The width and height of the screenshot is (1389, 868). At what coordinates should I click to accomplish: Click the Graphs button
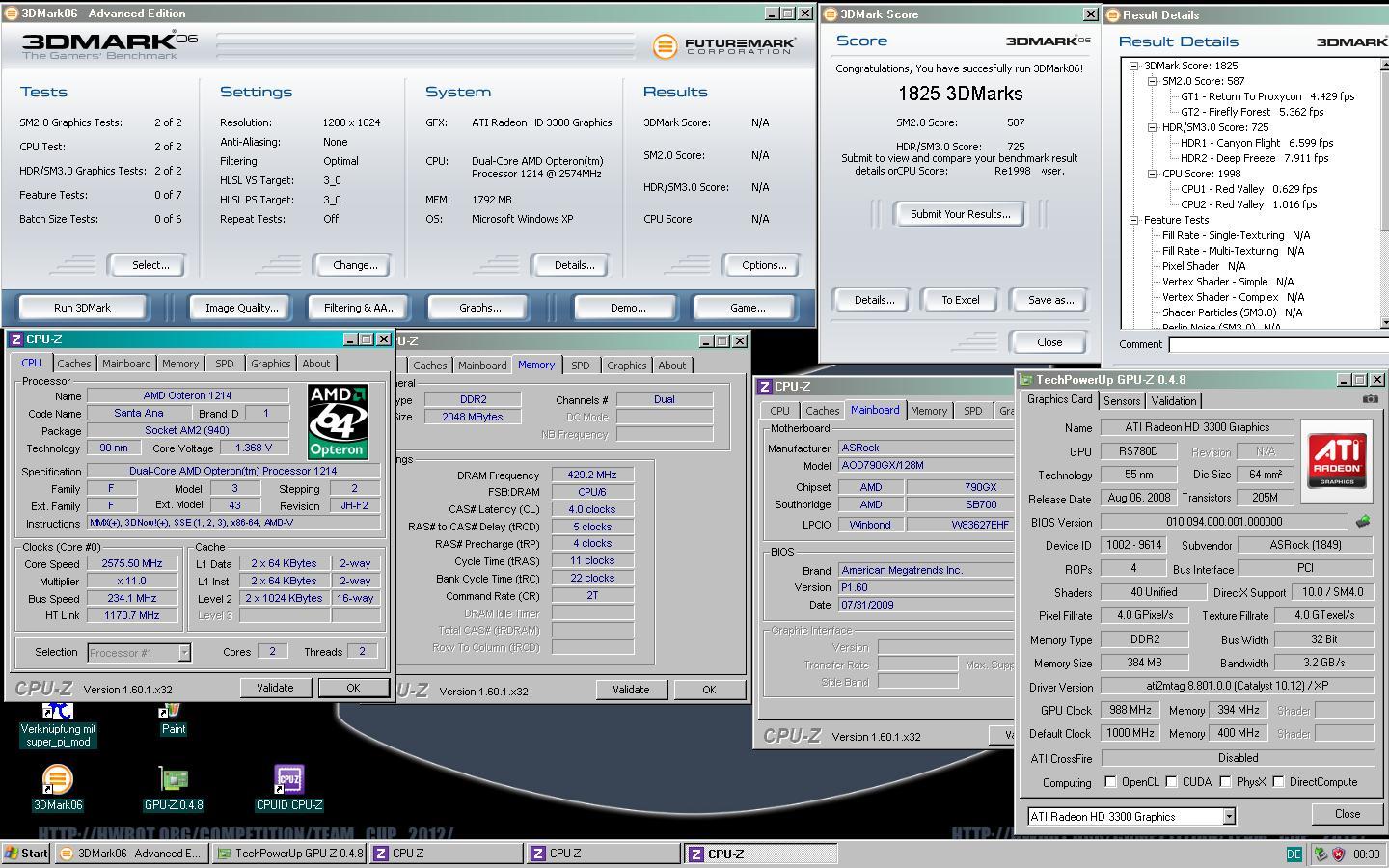pos(480,308)
